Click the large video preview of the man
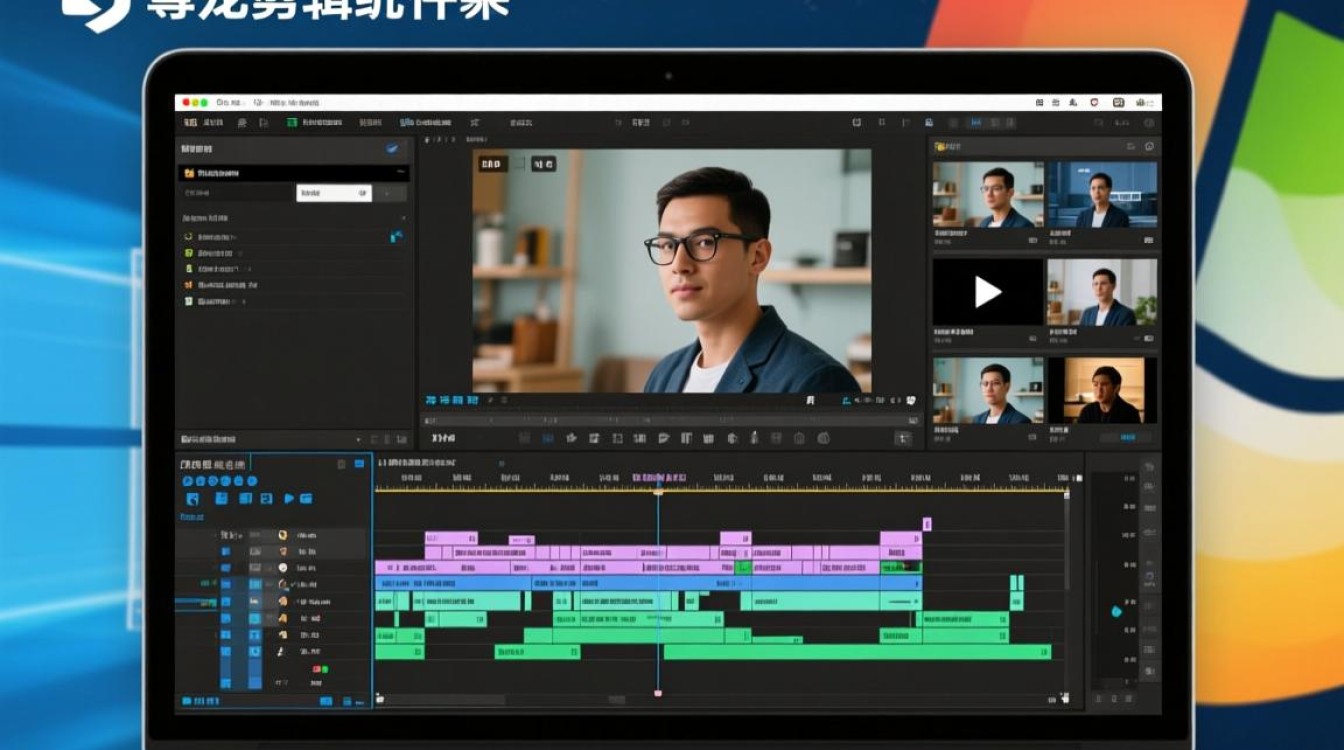This screenshot has width=1344, height=750. 672,271
